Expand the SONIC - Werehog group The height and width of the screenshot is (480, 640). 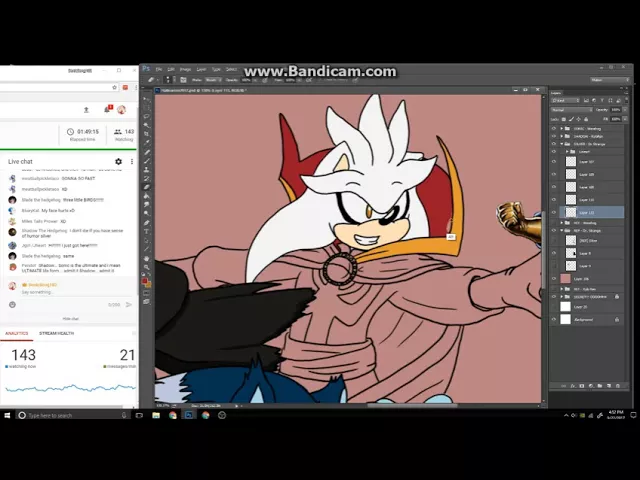562,129
